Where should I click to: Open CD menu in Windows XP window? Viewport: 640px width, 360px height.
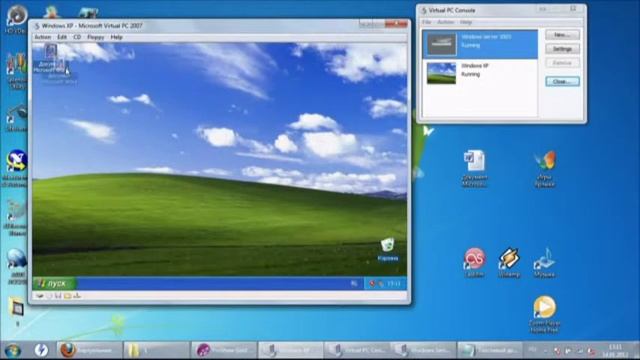point(77,37)
